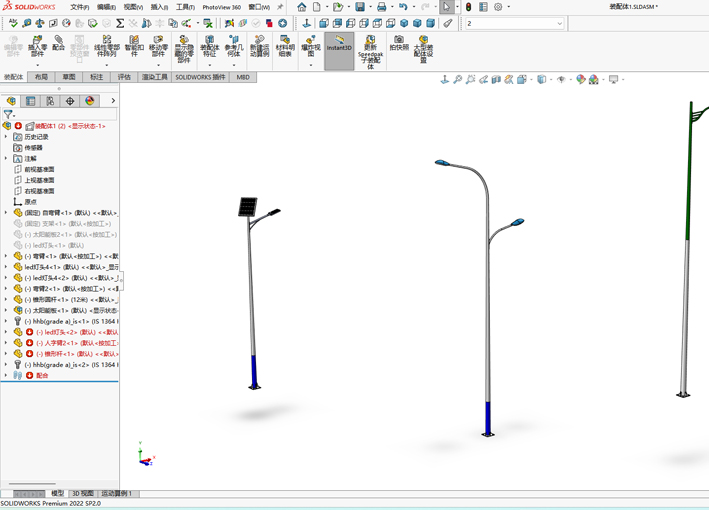Click the Print icon in top toolbar
This screenshot has width=709, height=510.
pos(381,7)
